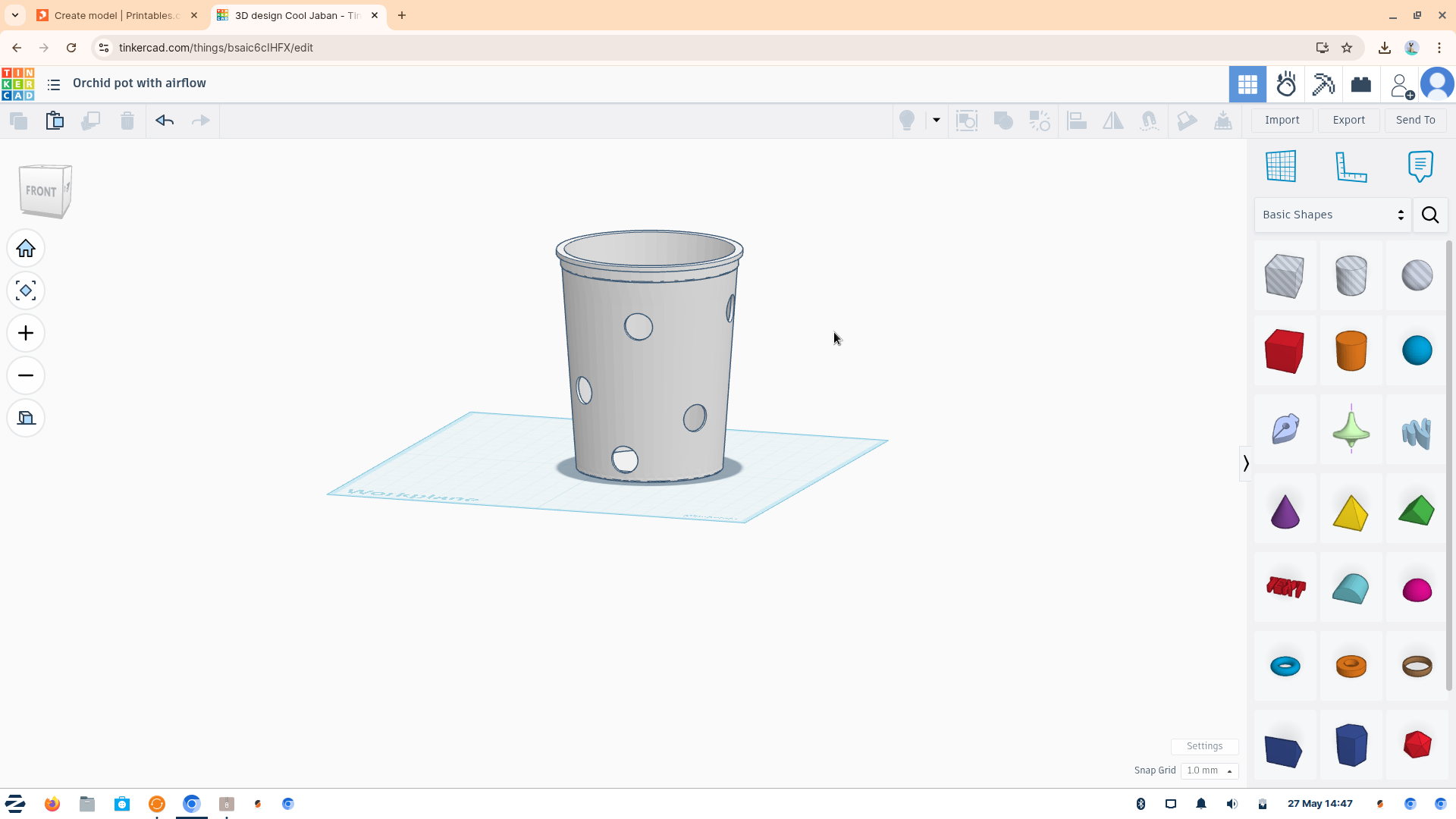Open the Snap Grid 1.0 mm dropdown
Viewport: 1456px width, 819px height.
(1210, 770)
